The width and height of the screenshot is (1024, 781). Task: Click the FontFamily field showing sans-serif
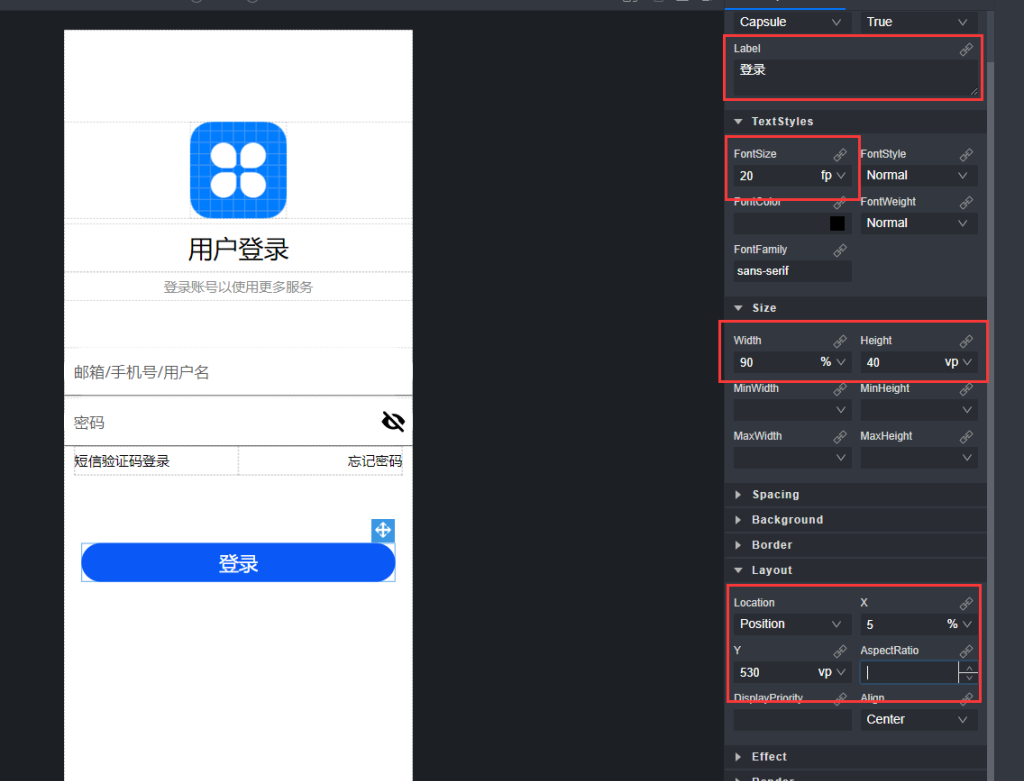(x=792, y=271)
